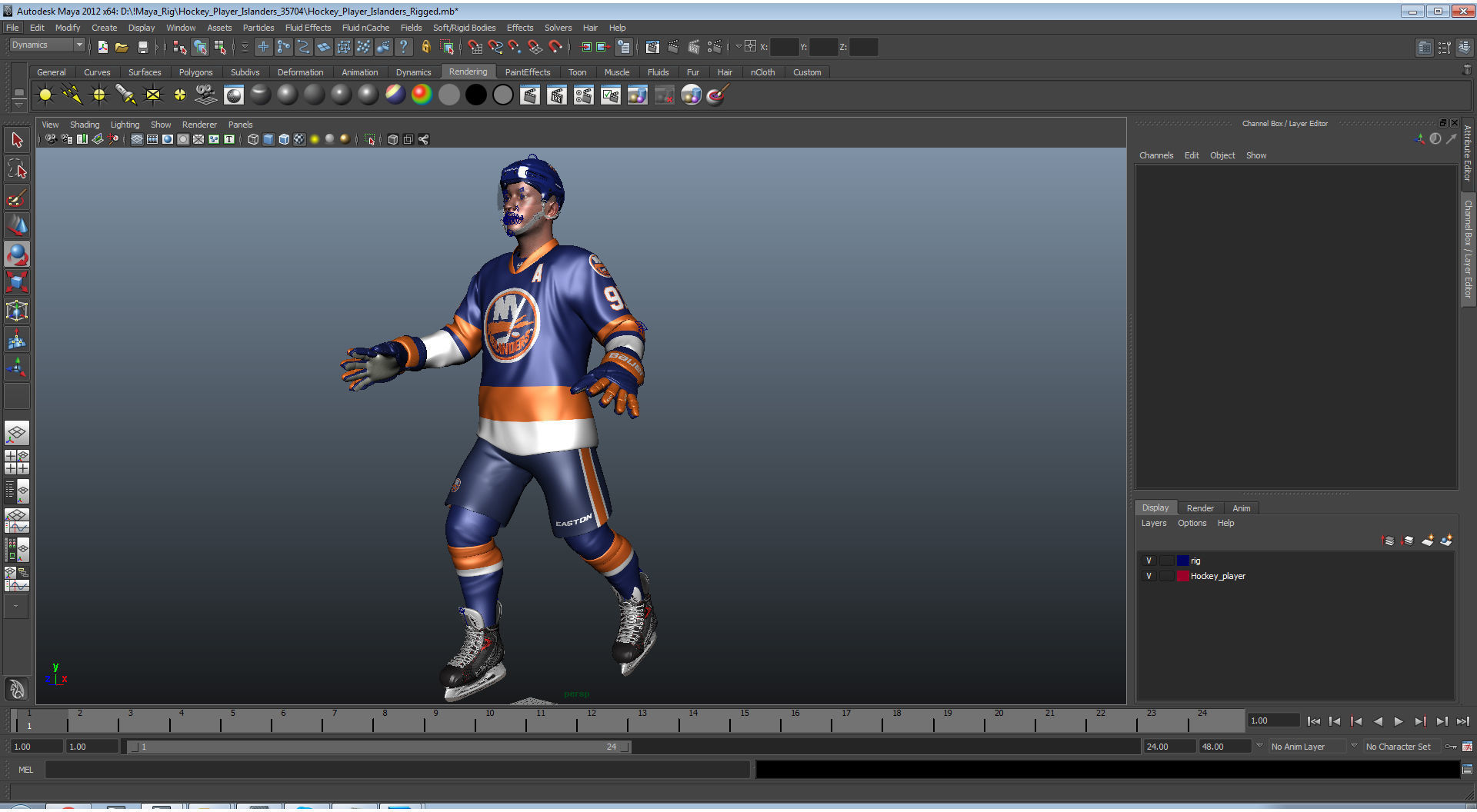Screen dimensions: 1477x812
Task: Go to the start of the playback range
Action: 1314,721
